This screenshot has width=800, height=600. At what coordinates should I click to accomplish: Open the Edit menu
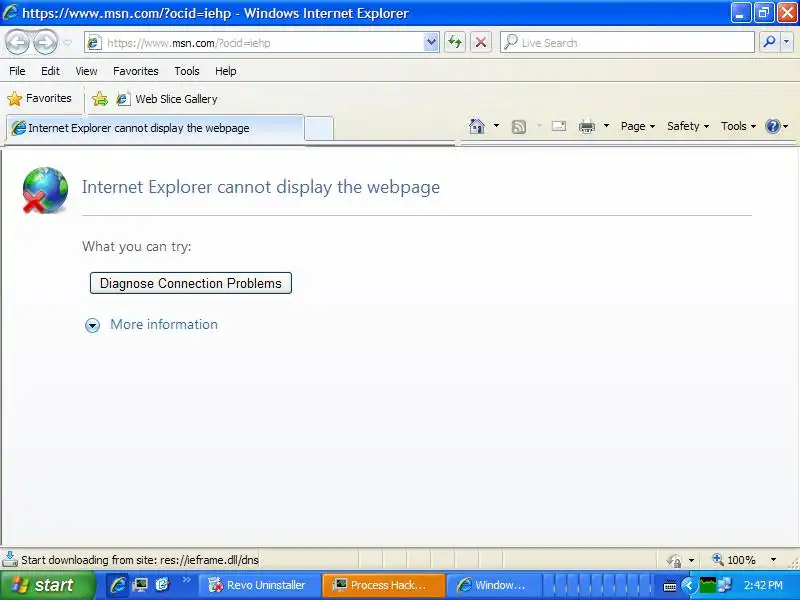pos(50,71)
